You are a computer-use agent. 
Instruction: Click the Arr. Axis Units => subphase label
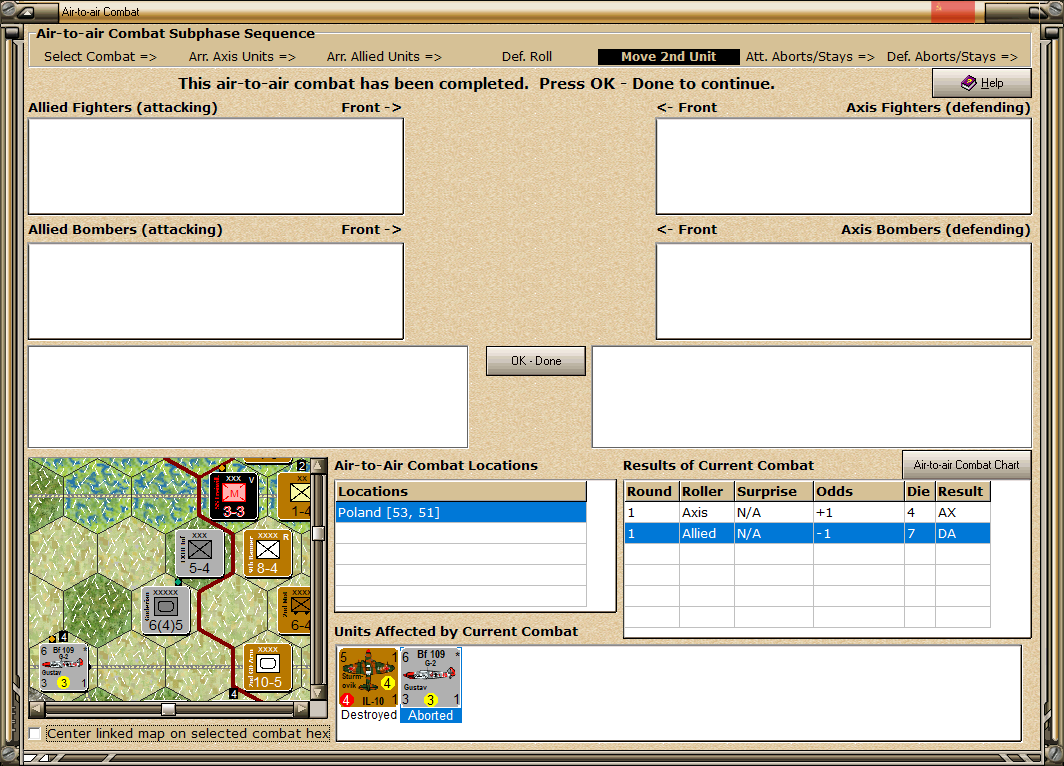click(242, 57)
